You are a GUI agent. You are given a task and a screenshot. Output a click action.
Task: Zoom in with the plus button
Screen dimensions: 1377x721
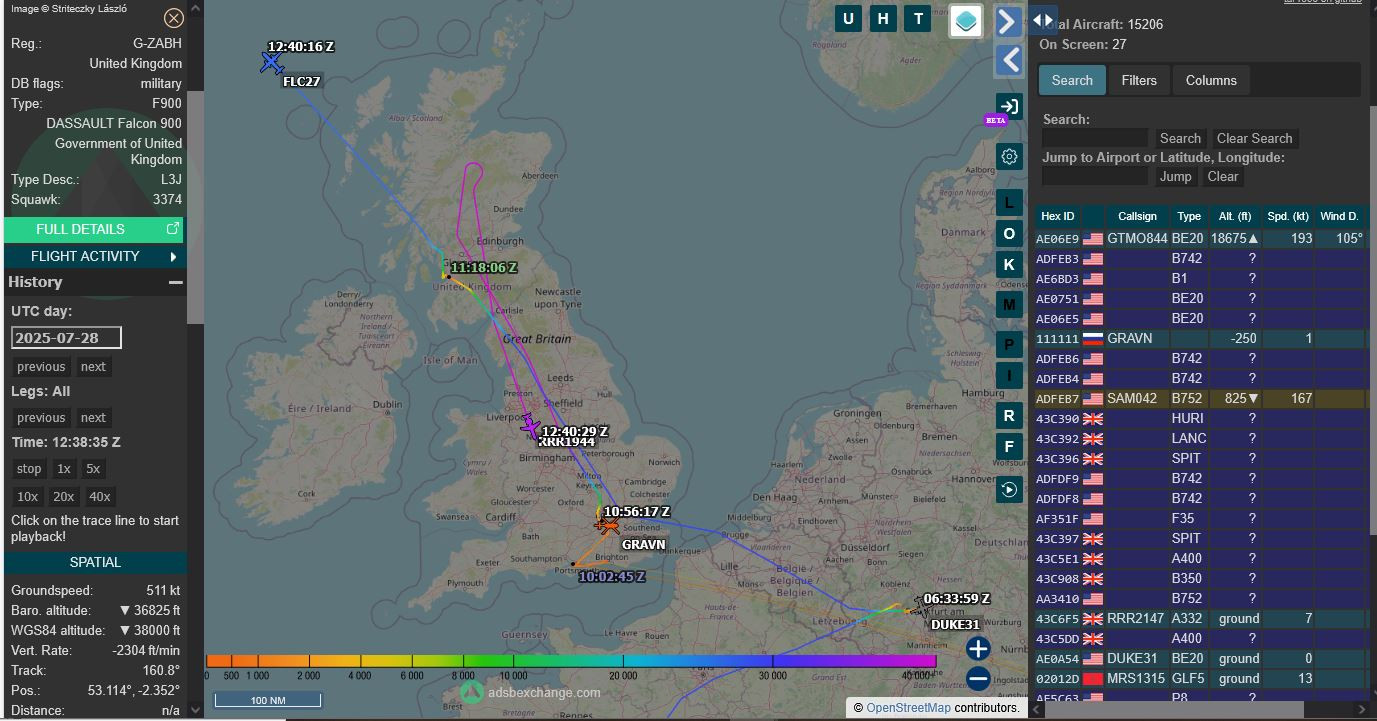[978, 648]
